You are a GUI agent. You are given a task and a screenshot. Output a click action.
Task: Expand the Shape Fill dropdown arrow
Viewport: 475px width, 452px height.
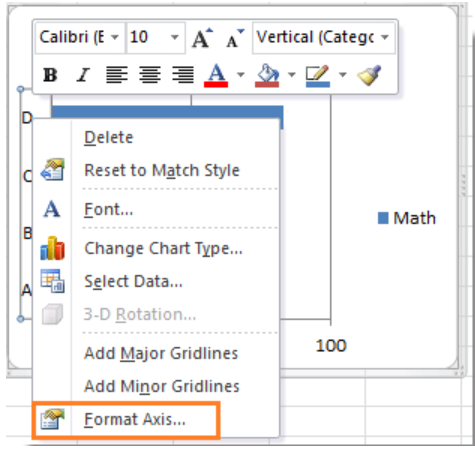pyautogui.click(x=292, y=75)
